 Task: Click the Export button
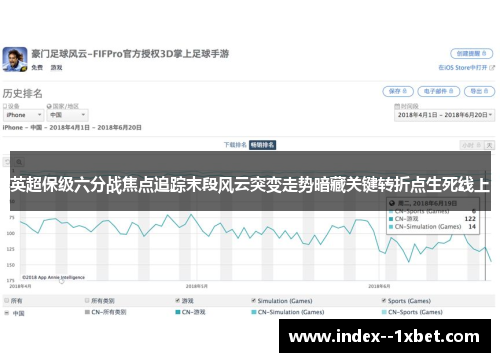[479, 91]
